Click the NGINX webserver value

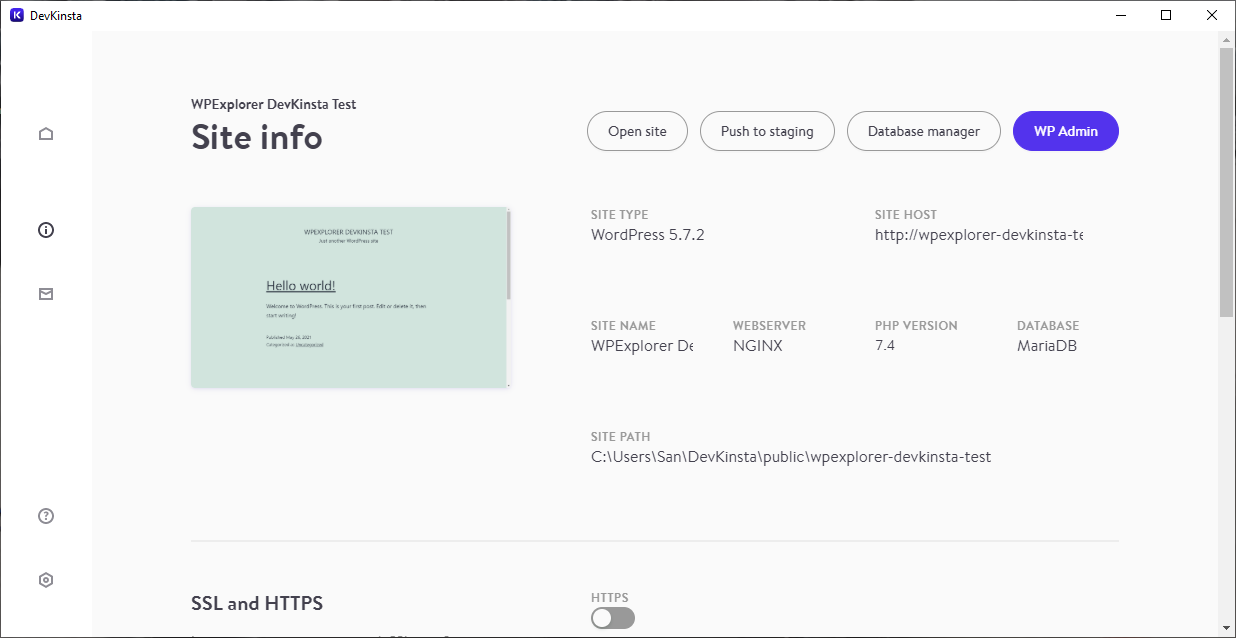[x=758, y=346]
